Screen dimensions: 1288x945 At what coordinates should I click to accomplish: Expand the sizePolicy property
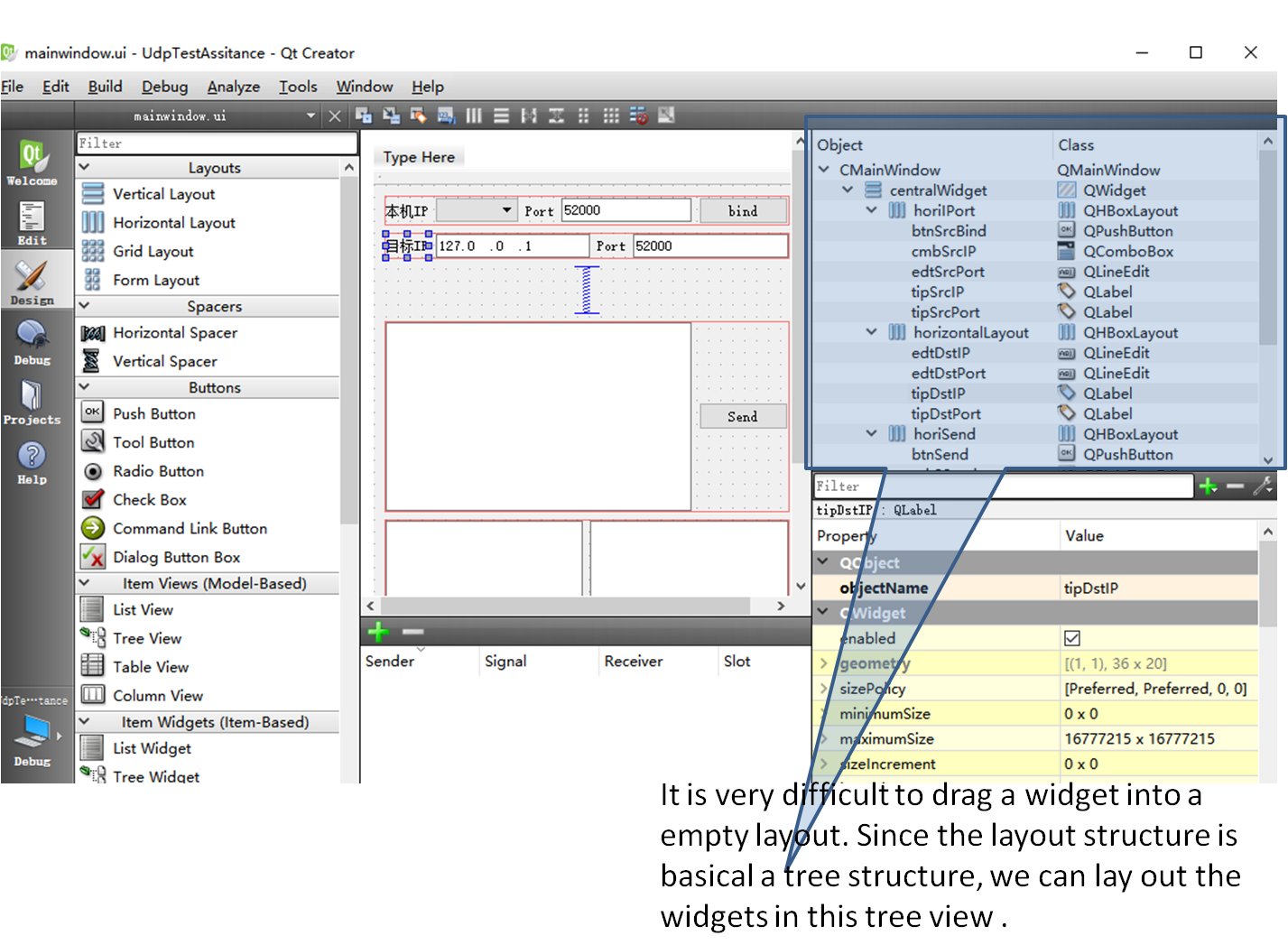coord(824,689)
